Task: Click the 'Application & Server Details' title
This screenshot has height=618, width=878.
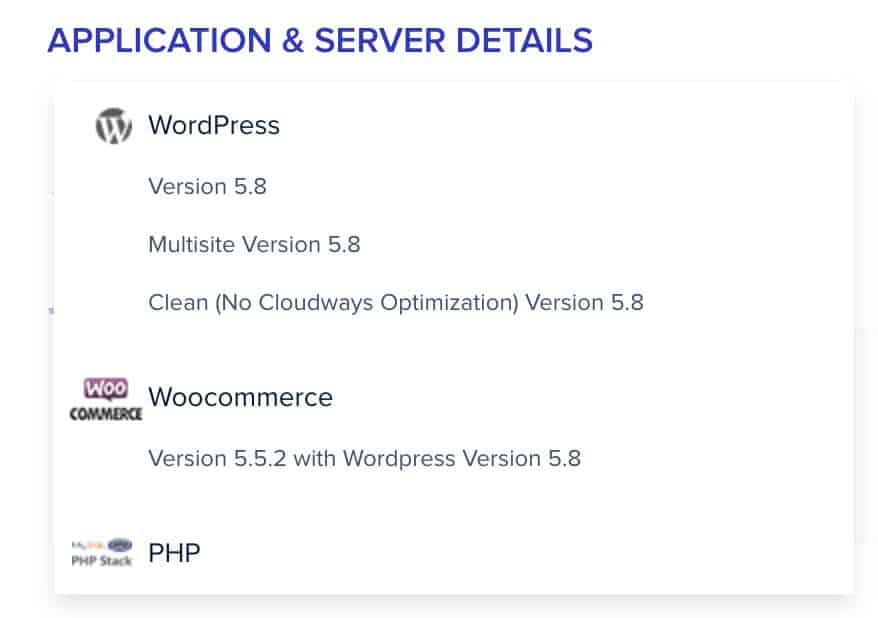Action: pyautogui.click(x=320, y=40)
